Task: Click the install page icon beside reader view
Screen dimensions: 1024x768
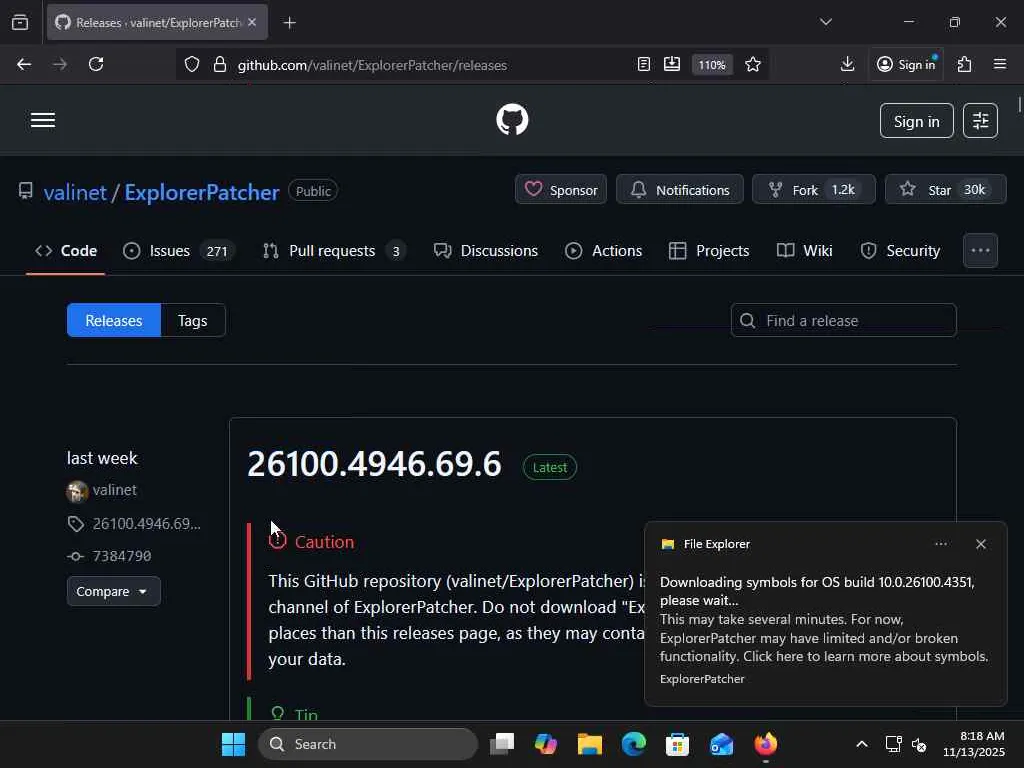Action: [x=672, y=65]
